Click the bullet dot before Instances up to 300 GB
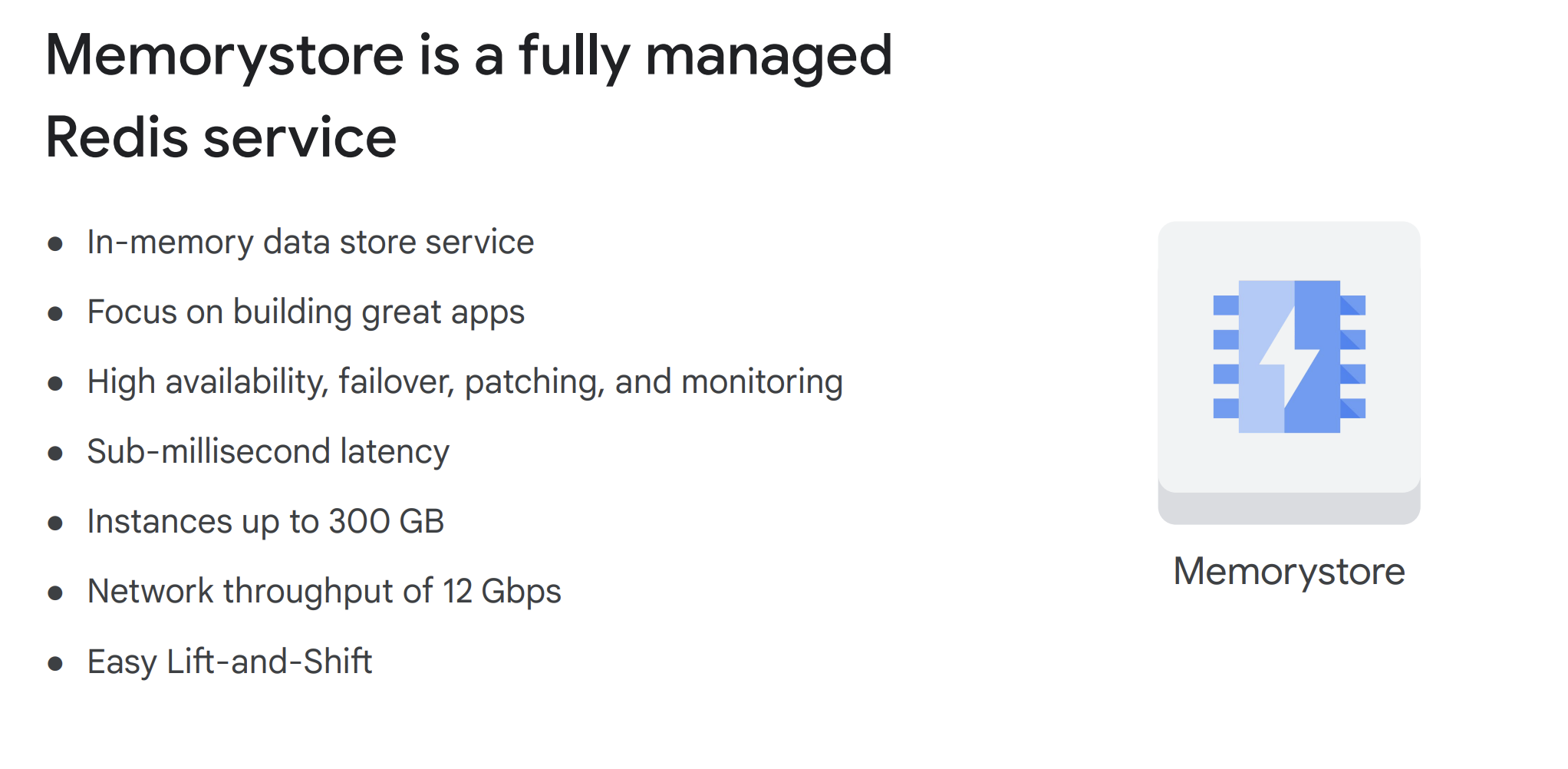The image size is (1568, 769). pos(55,523)
